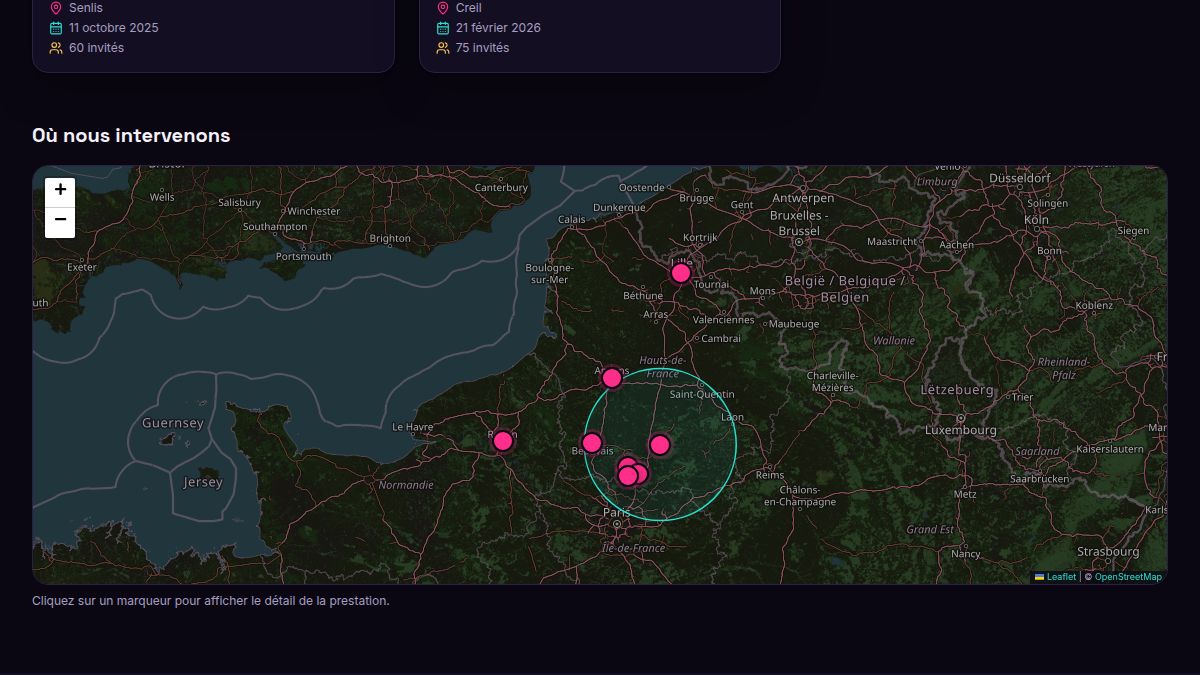Open the OpenStreetMap attribution link

1128,577
